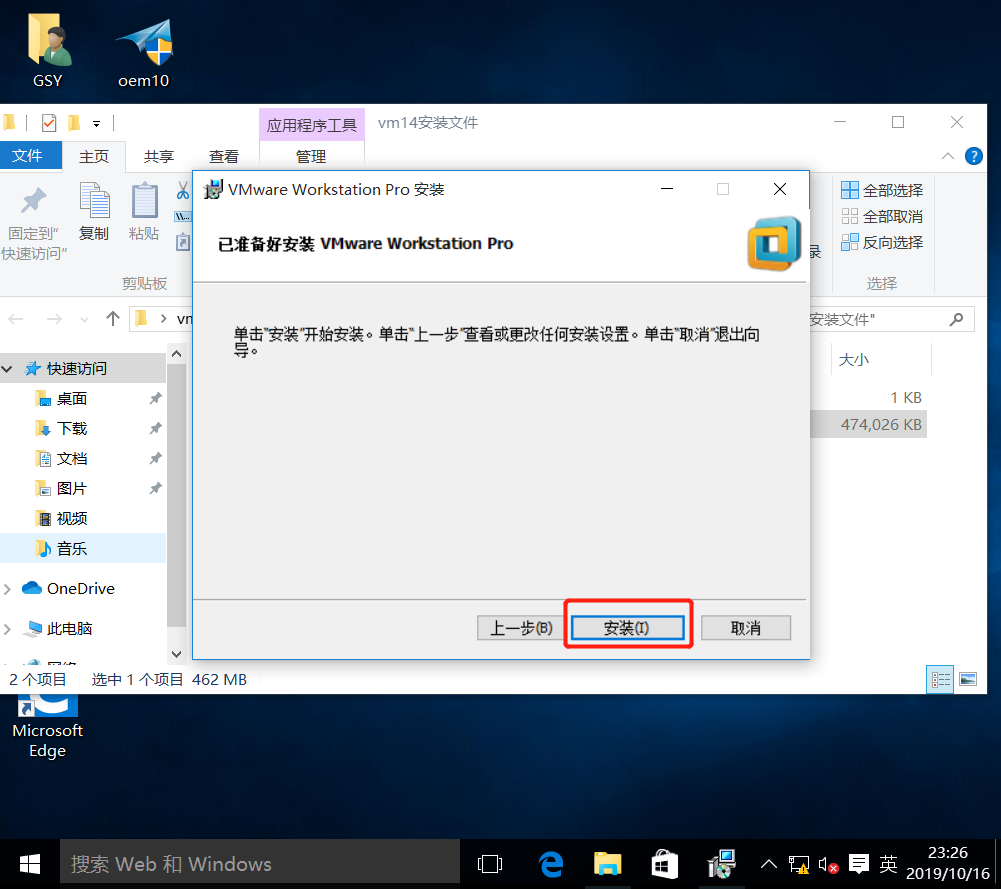Collapse the 快速访问 tree node
The image size is (1001, 889).
7,368
